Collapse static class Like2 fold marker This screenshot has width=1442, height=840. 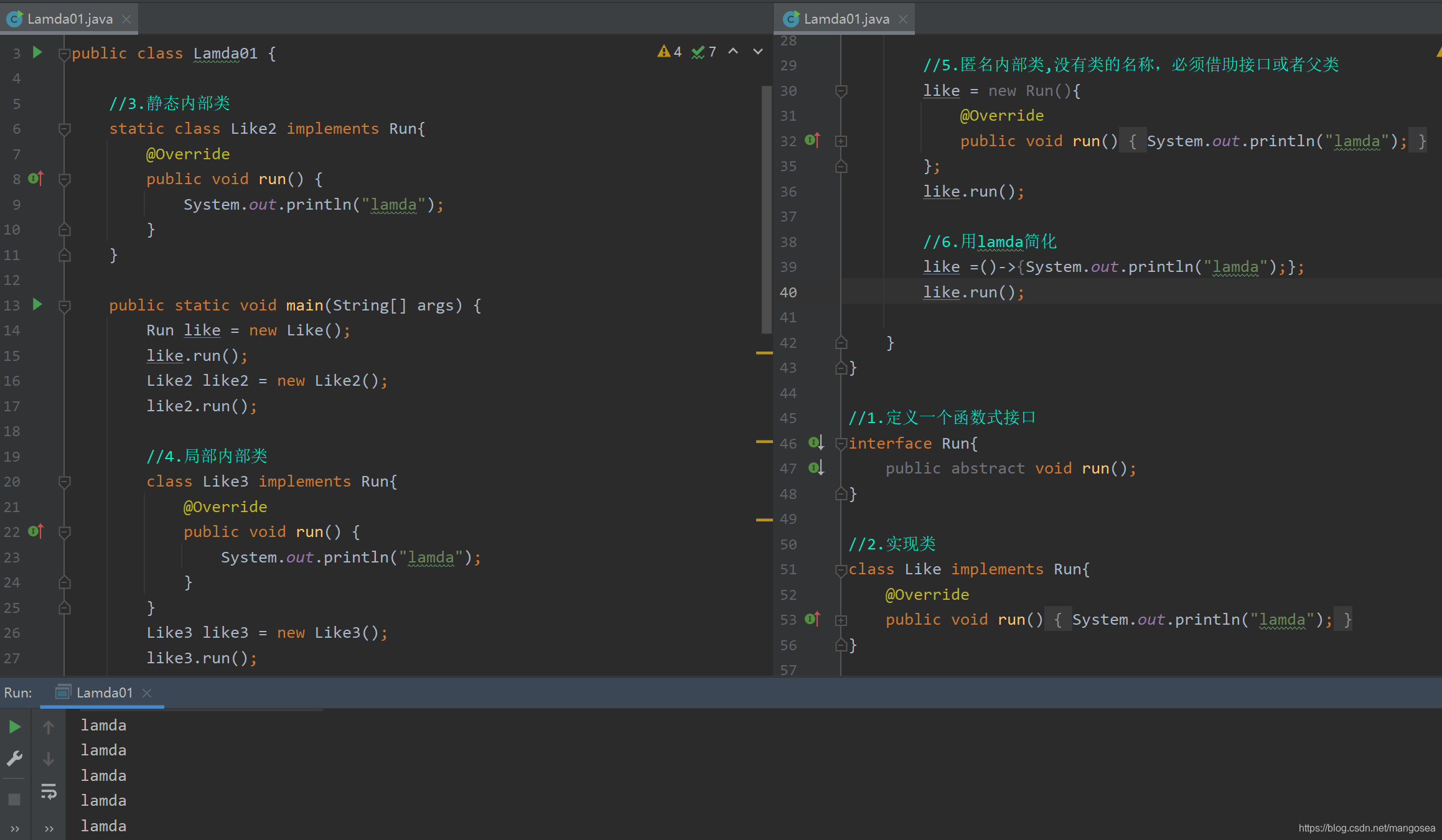click(64, 129)
